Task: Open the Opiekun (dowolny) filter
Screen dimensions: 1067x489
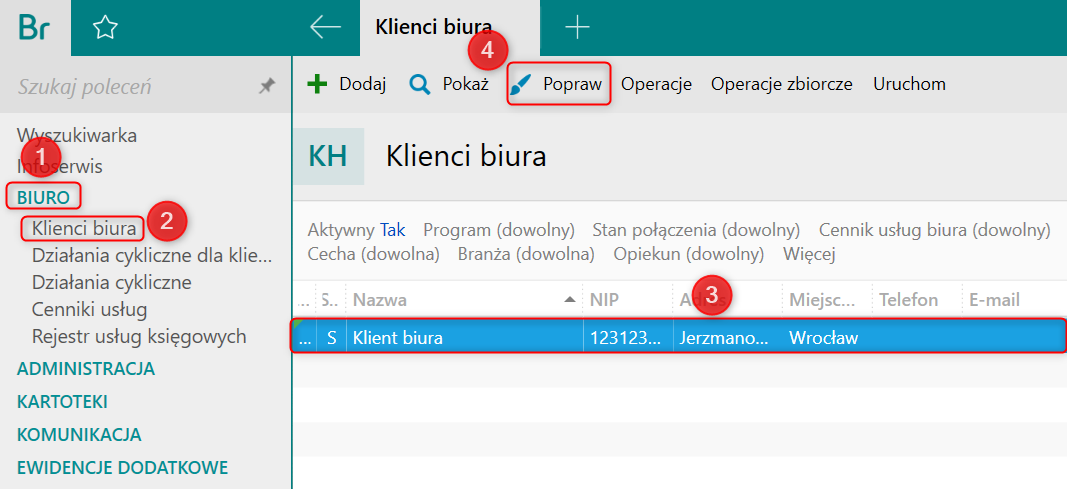Action: pos(689,254)
